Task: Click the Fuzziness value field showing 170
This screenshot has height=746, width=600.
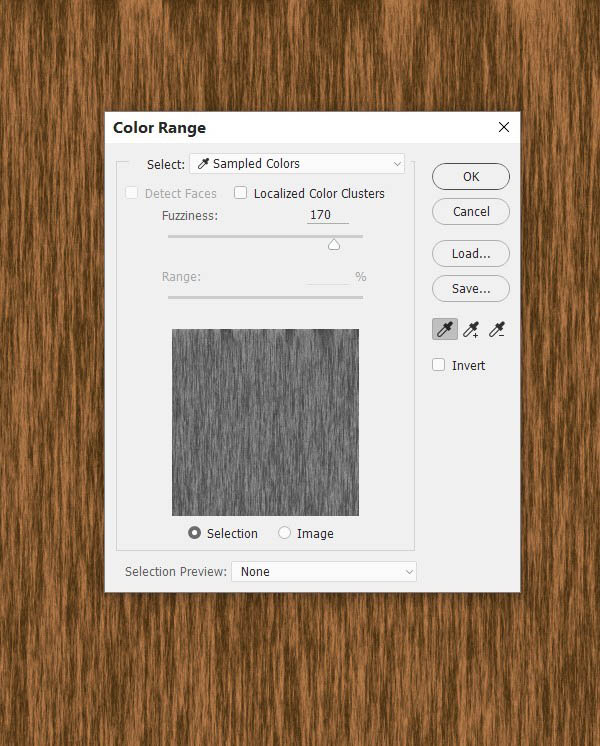Action: pos(328,215)
